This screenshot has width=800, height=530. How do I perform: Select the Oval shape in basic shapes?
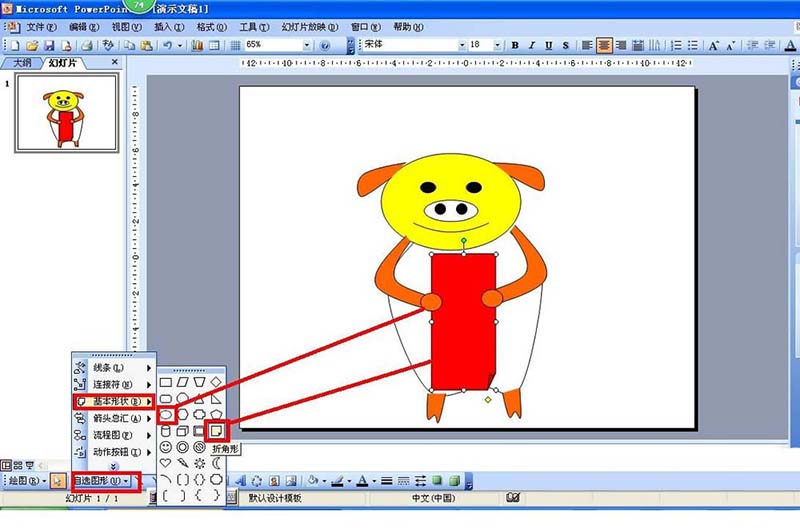click(166, 415)
